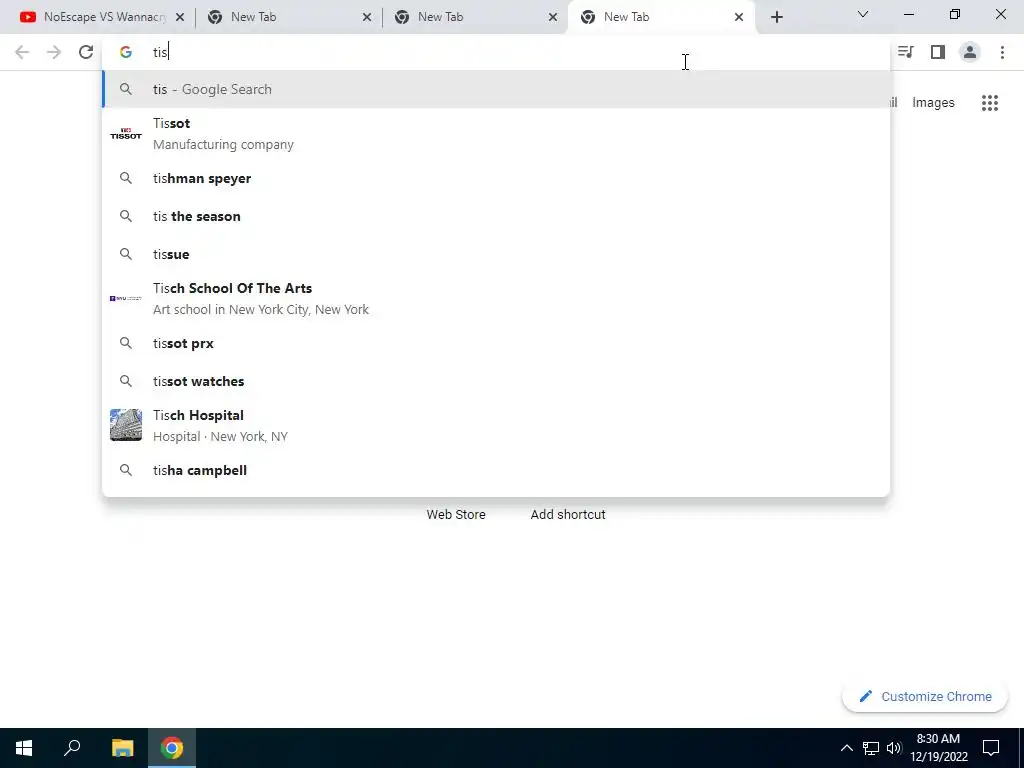
Task: Close the NoEscape VS Wannacry tab
Action: [x=180, y=17]
